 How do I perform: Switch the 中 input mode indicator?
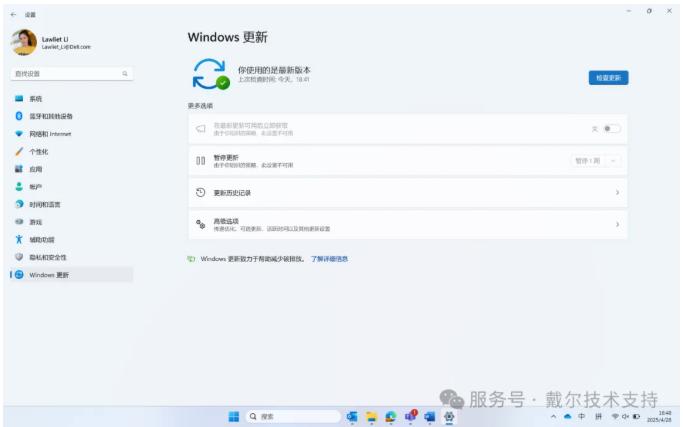tap(582, 417)
